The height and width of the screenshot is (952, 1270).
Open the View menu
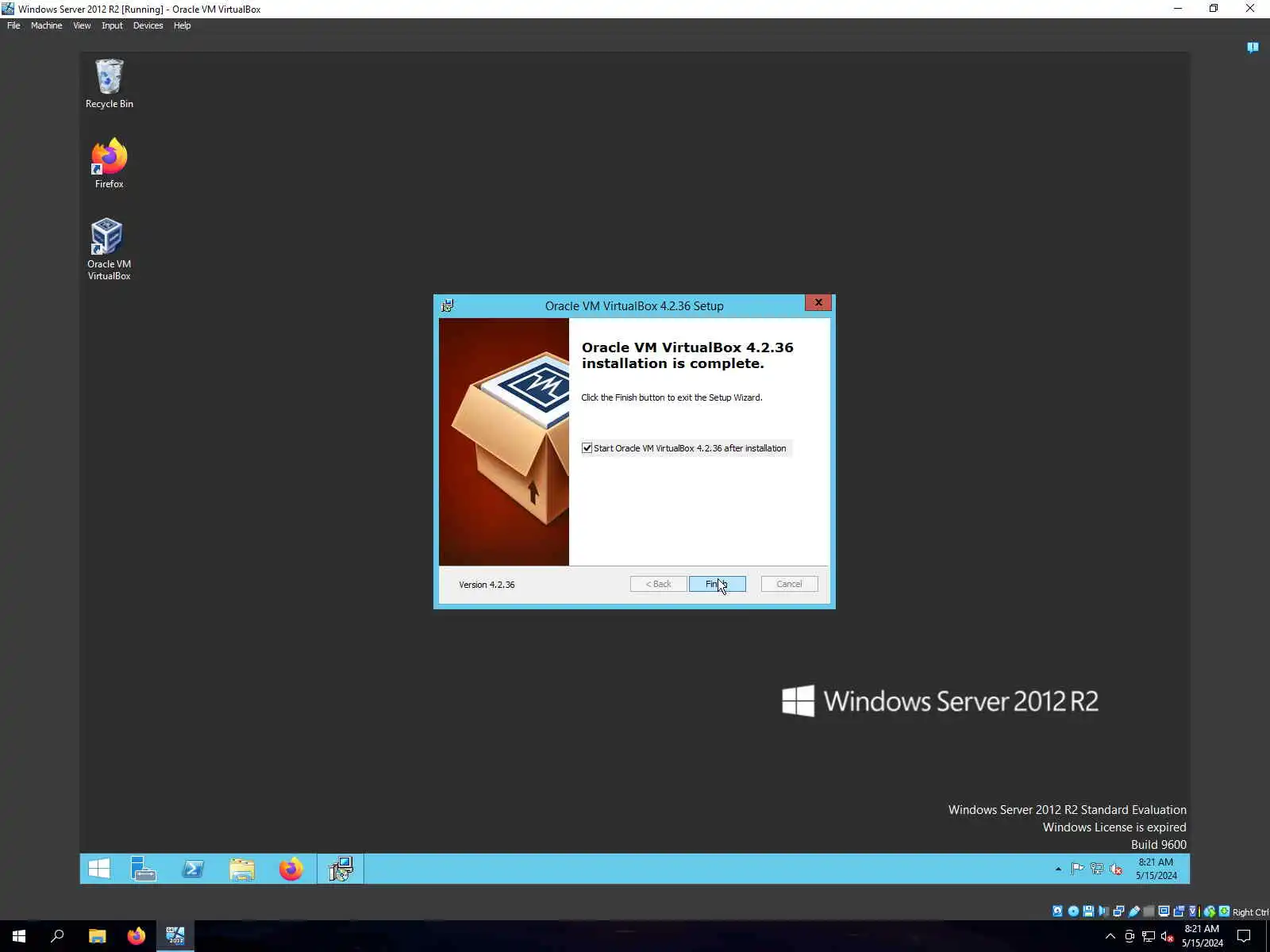pos(82,25)
